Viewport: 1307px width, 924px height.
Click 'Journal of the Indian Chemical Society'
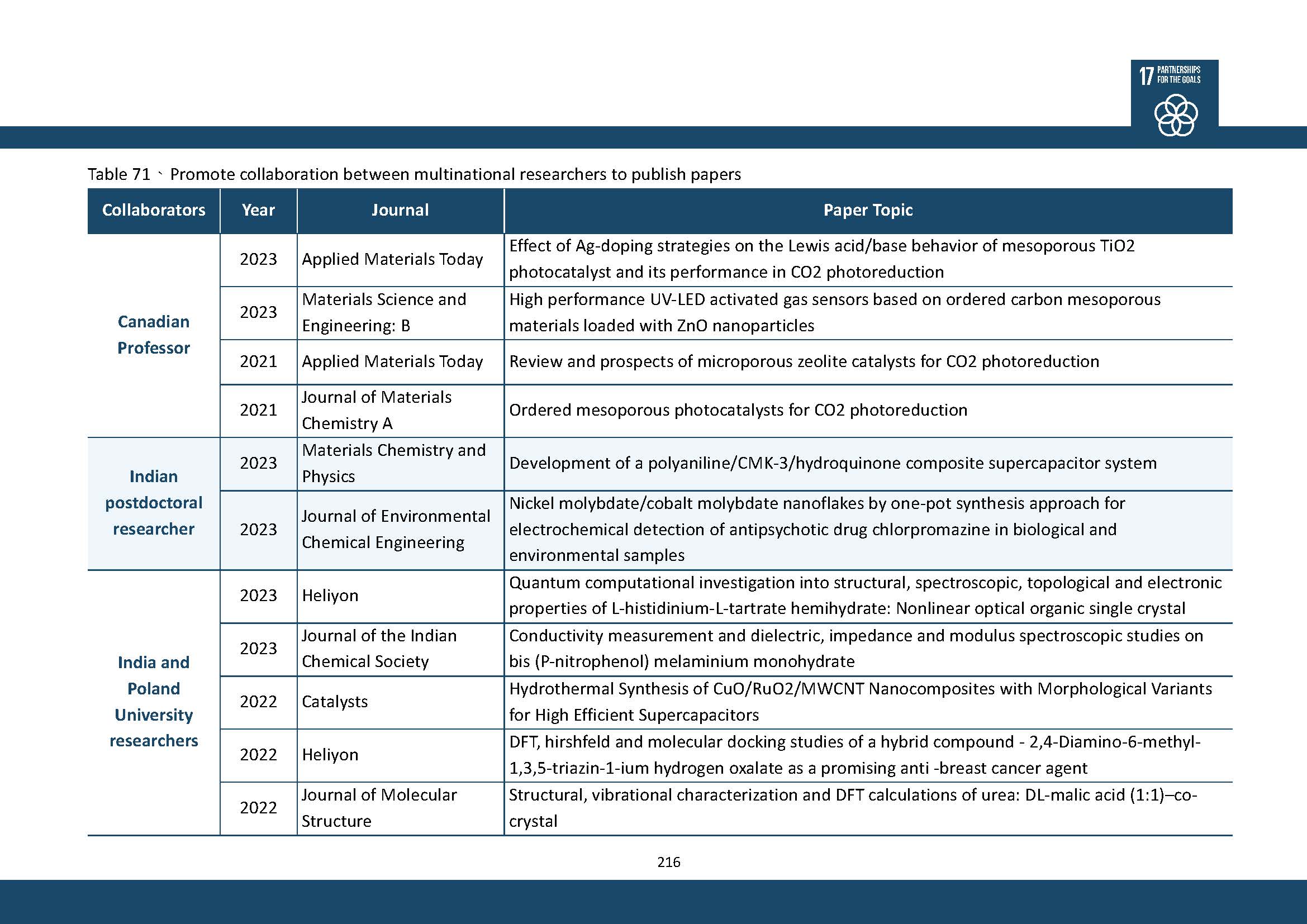click(x=400, y=649)
